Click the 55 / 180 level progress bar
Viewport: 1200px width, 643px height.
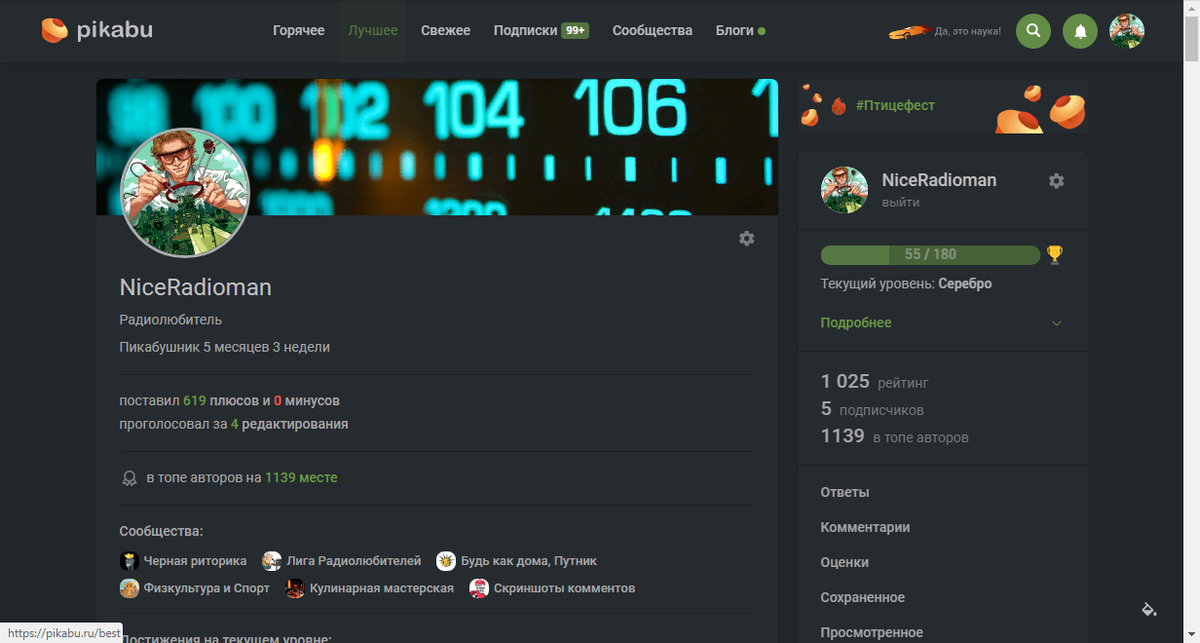(930, 255)
